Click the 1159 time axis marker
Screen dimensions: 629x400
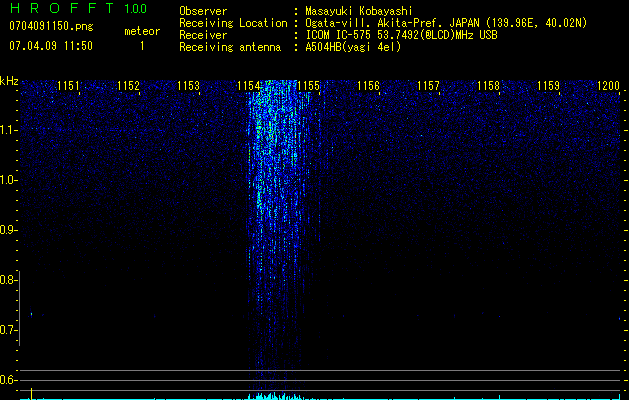(548, 86)
